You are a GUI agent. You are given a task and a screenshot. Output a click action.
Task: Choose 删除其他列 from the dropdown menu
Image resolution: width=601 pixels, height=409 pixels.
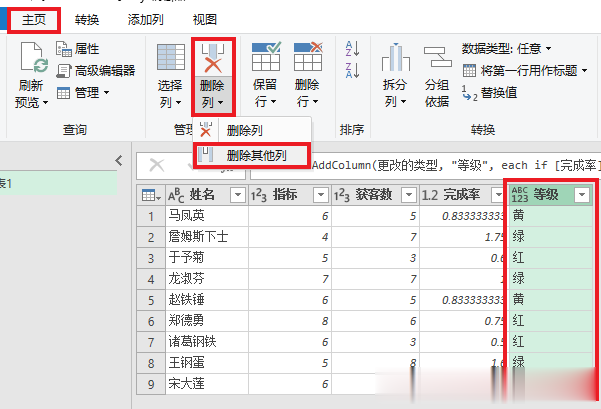click(252, 155)
